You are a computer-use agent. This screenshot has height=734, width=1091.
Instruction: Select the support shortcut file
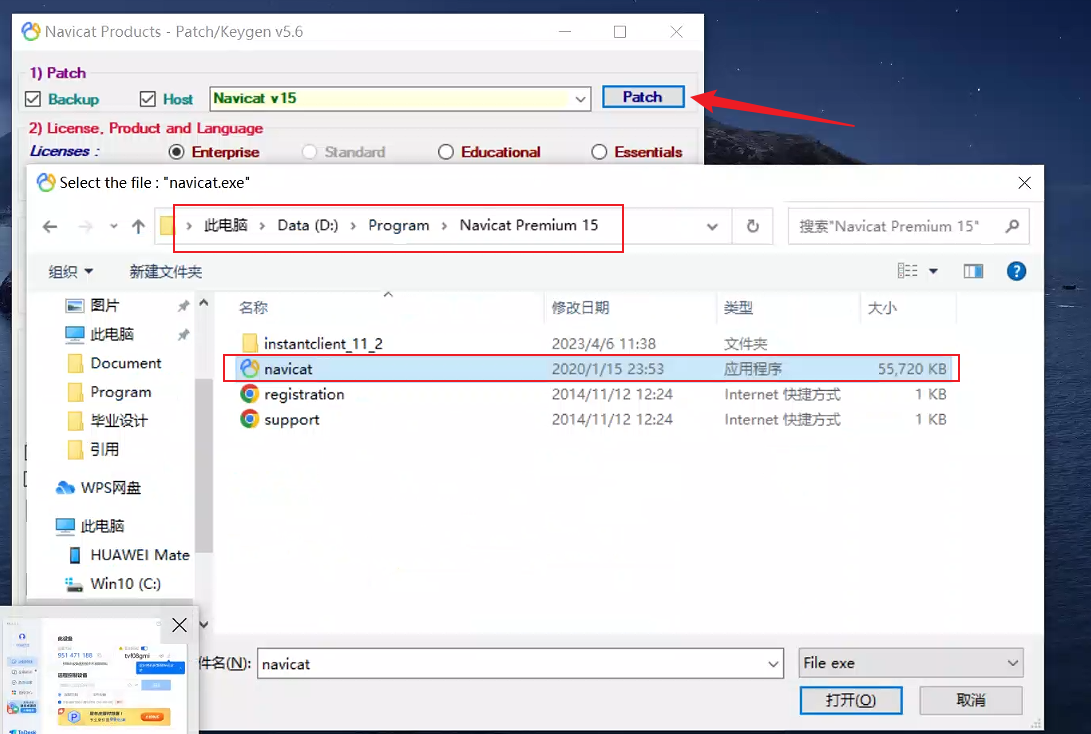coord(292,420)
